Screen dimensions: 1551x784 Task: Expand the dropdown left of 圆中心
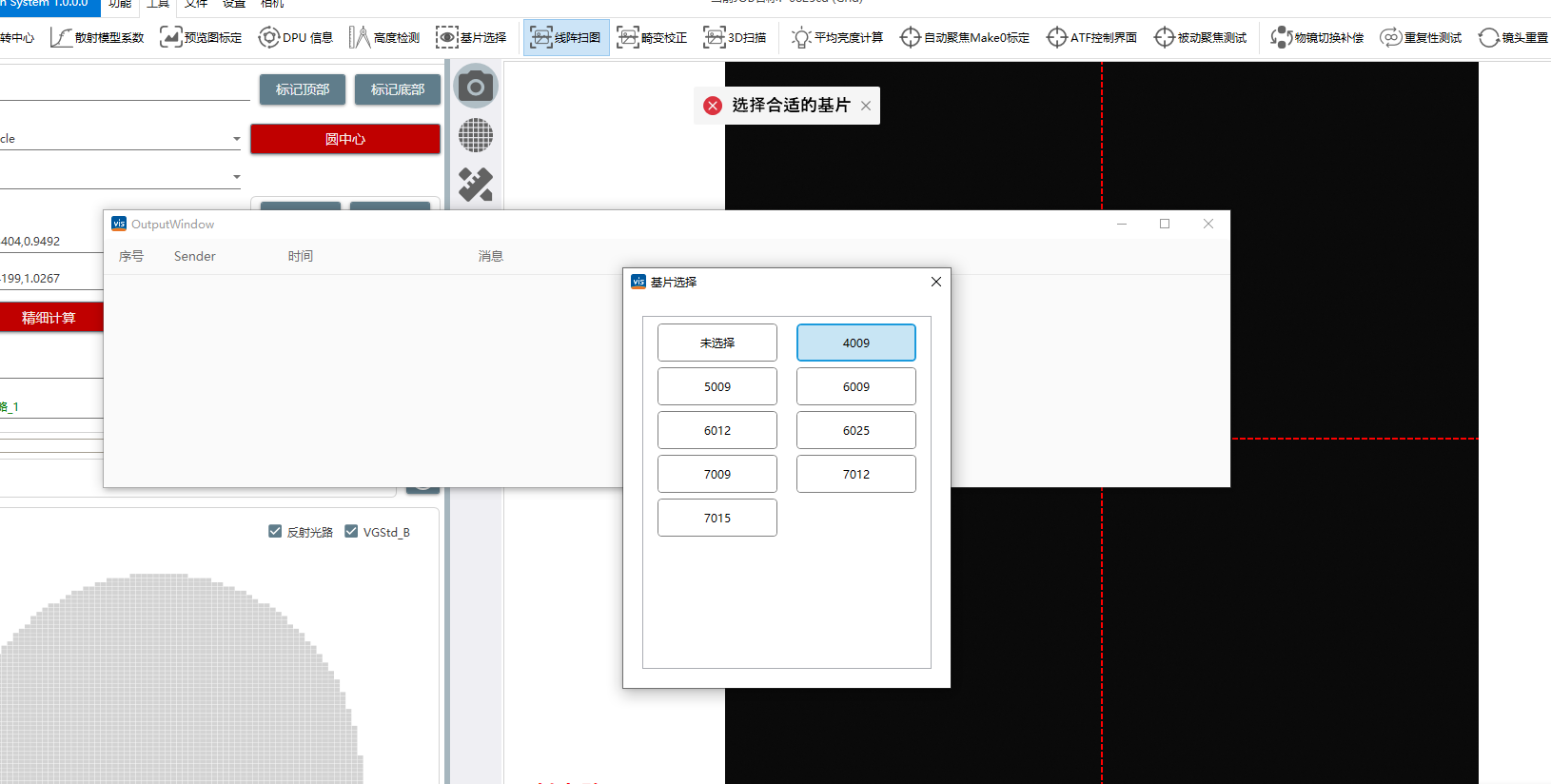pyautogui.click(x=236, y=139)
